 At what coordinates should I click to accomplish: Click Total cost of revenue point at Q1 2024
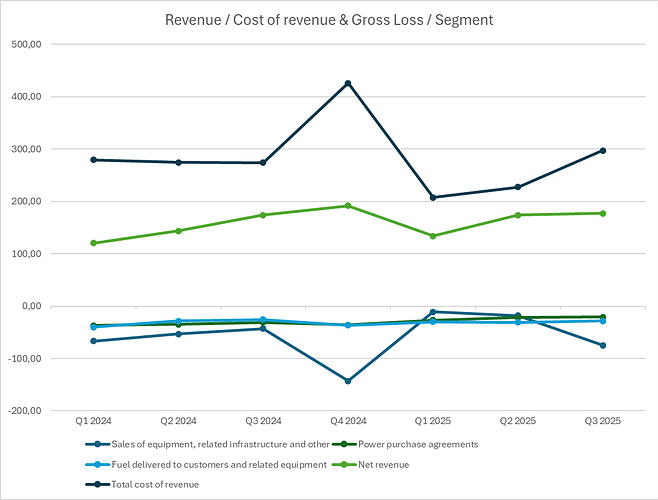click(x=93, y=160)
